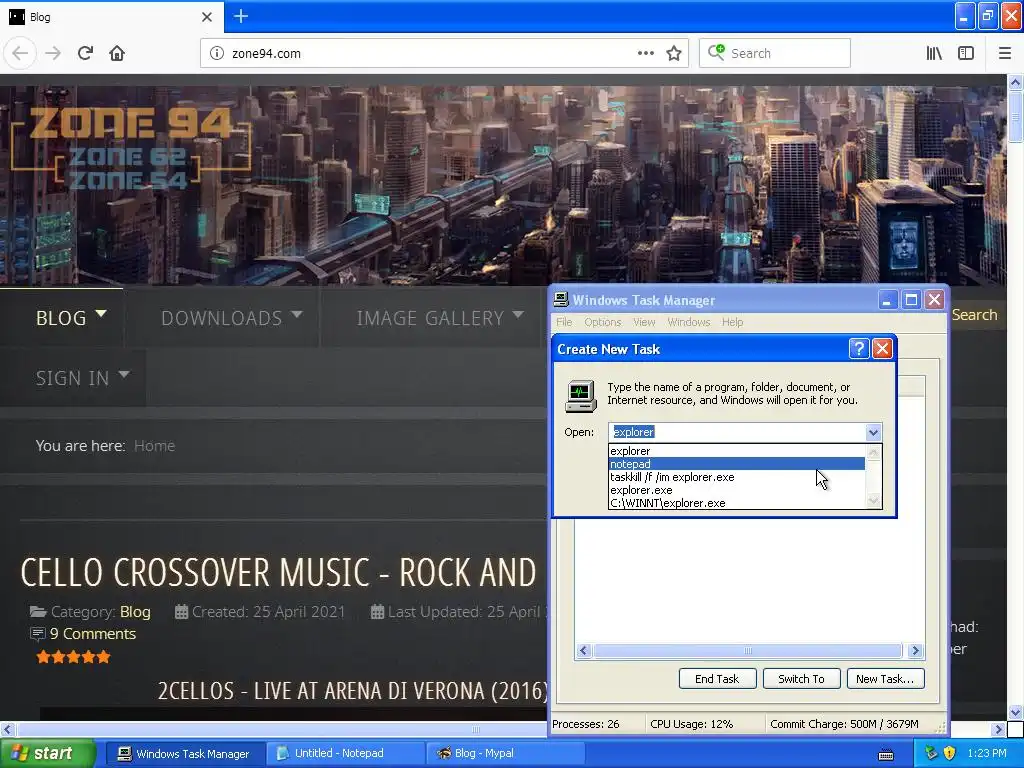Open the browser library icon
This screenshot has width=1024, height=768.
[x=934, y=54]
